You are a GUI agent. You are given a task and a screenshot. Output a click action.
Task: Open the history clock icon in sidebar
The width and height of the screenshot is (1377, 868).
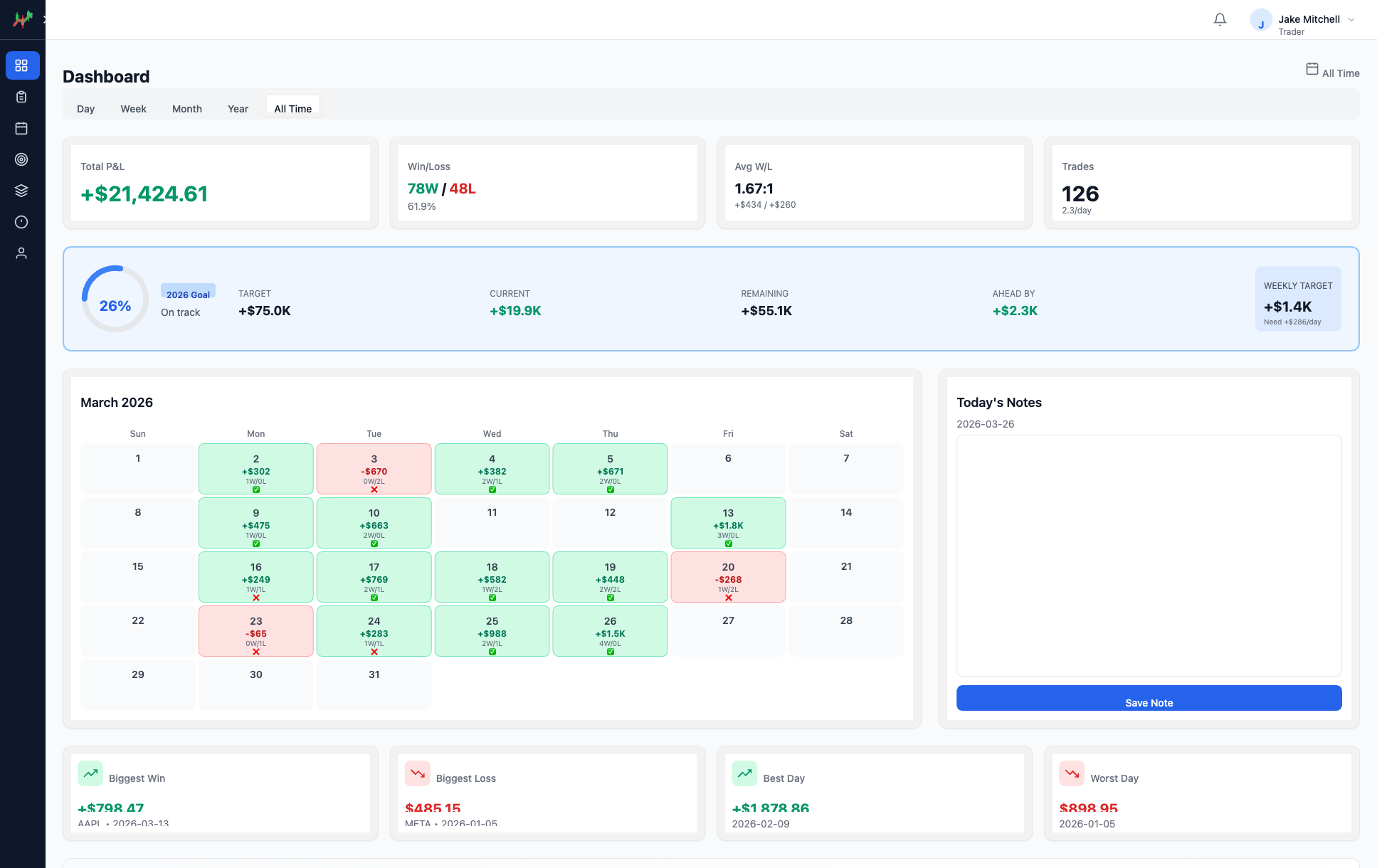click(22, 221)
